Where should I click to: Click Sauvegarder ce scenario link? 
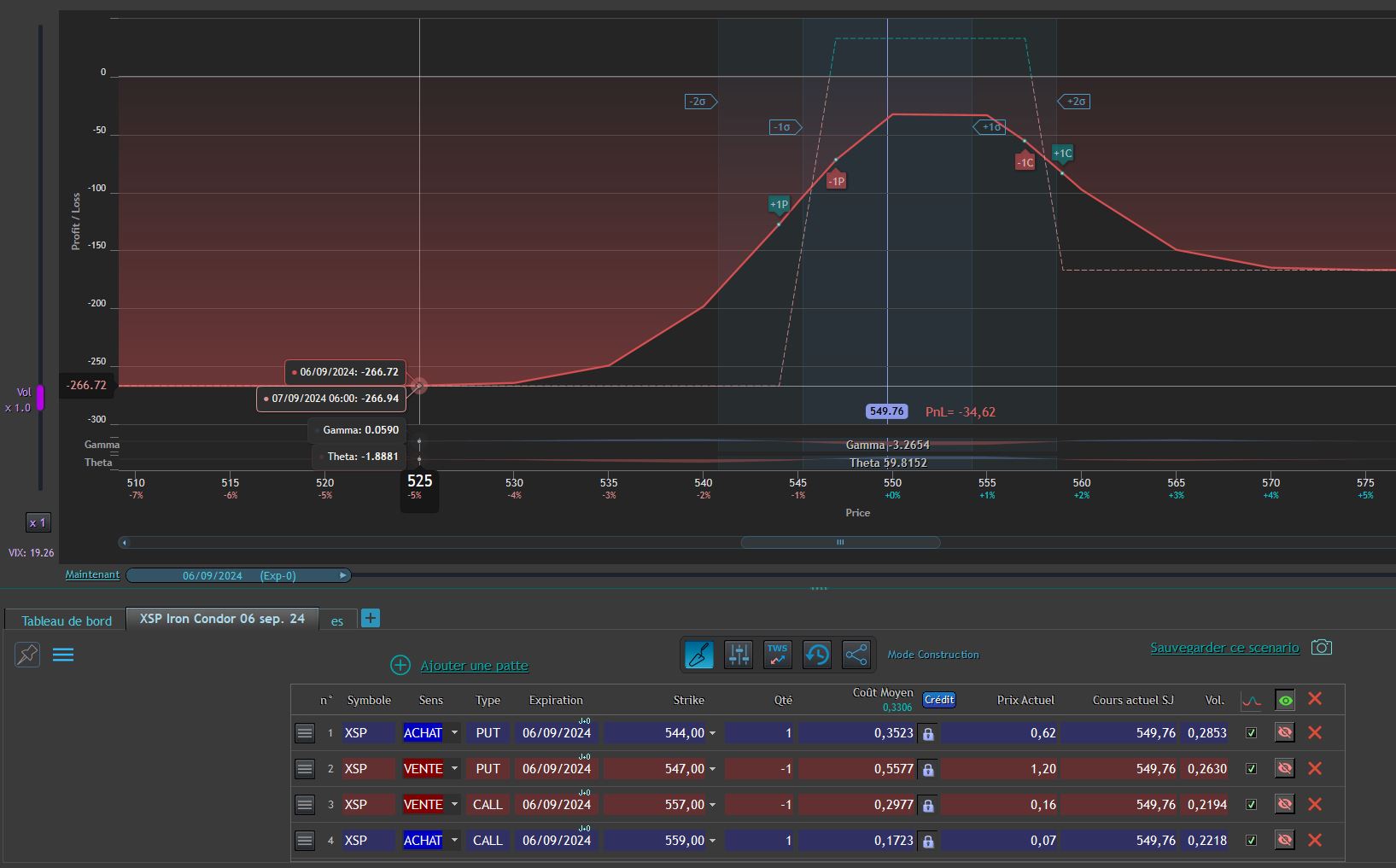point(1224,648)
